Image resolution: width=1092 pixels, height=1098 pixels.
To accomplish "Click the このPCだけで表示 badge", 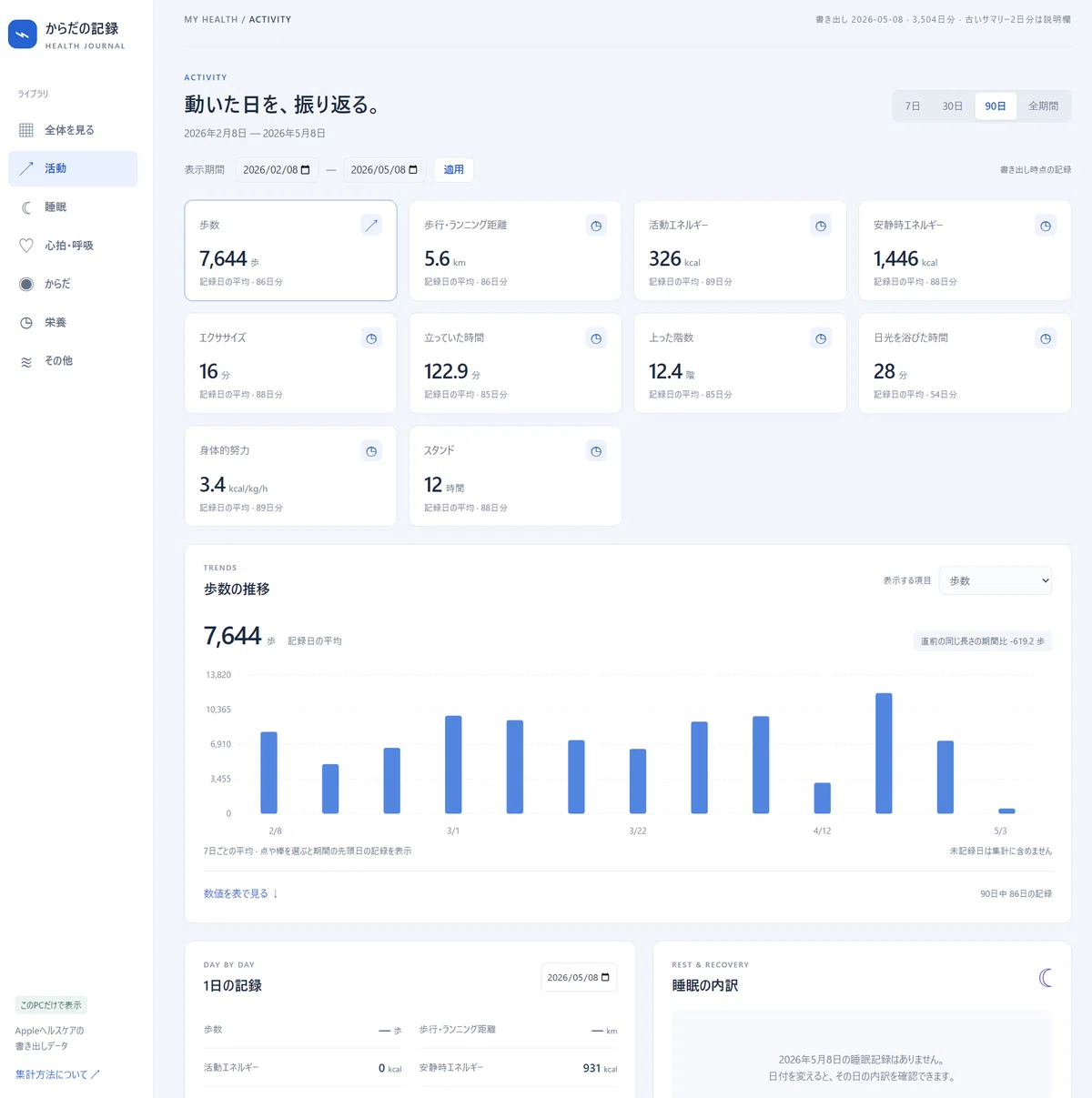I will [x=51, y=1005].
